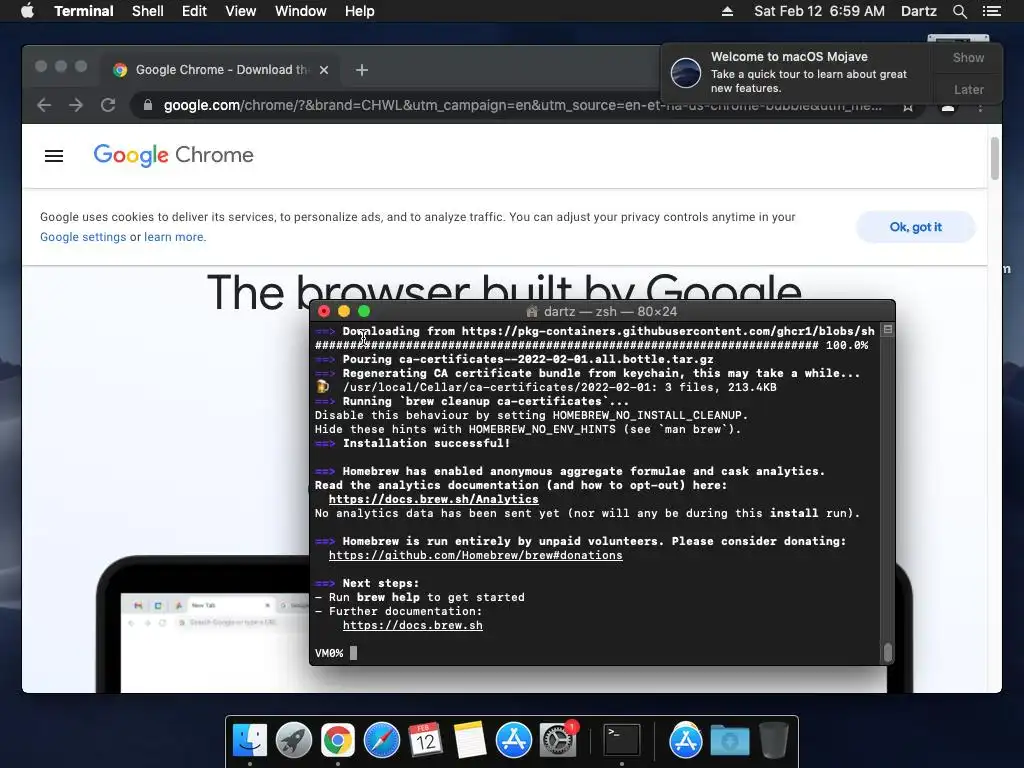
Task: Open Notification Center list icon
Action: tap(991, 11)
